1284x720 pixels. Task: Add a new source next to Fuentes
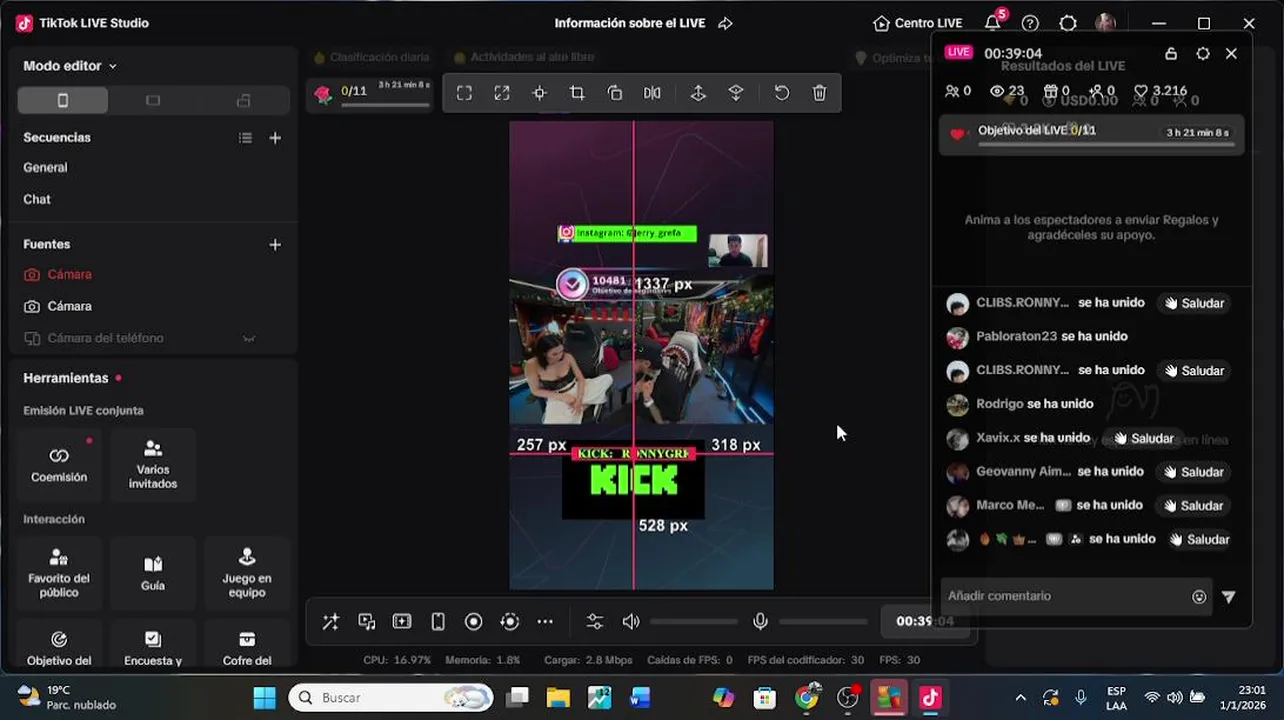tap(275, 244)
